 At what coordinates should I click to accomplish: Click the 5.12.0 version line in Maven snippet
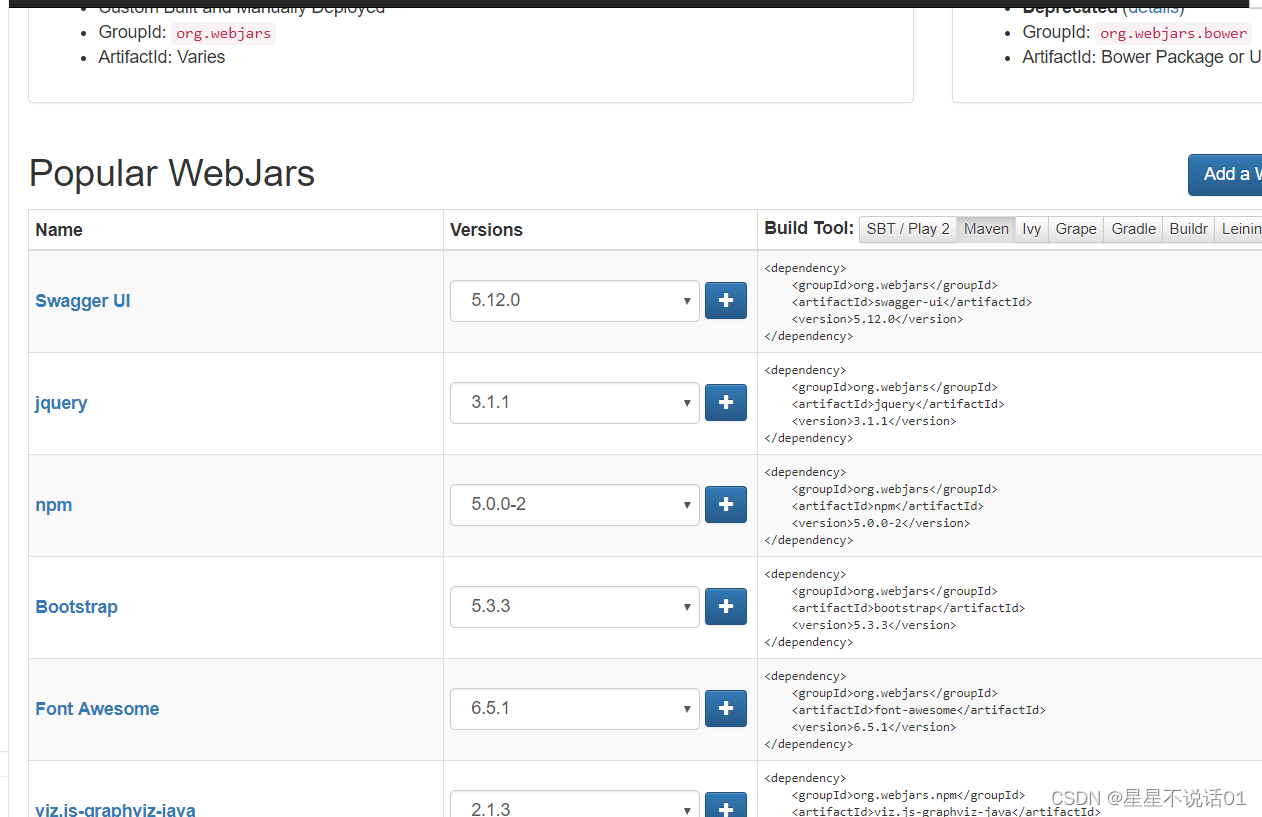click(877, 319)
